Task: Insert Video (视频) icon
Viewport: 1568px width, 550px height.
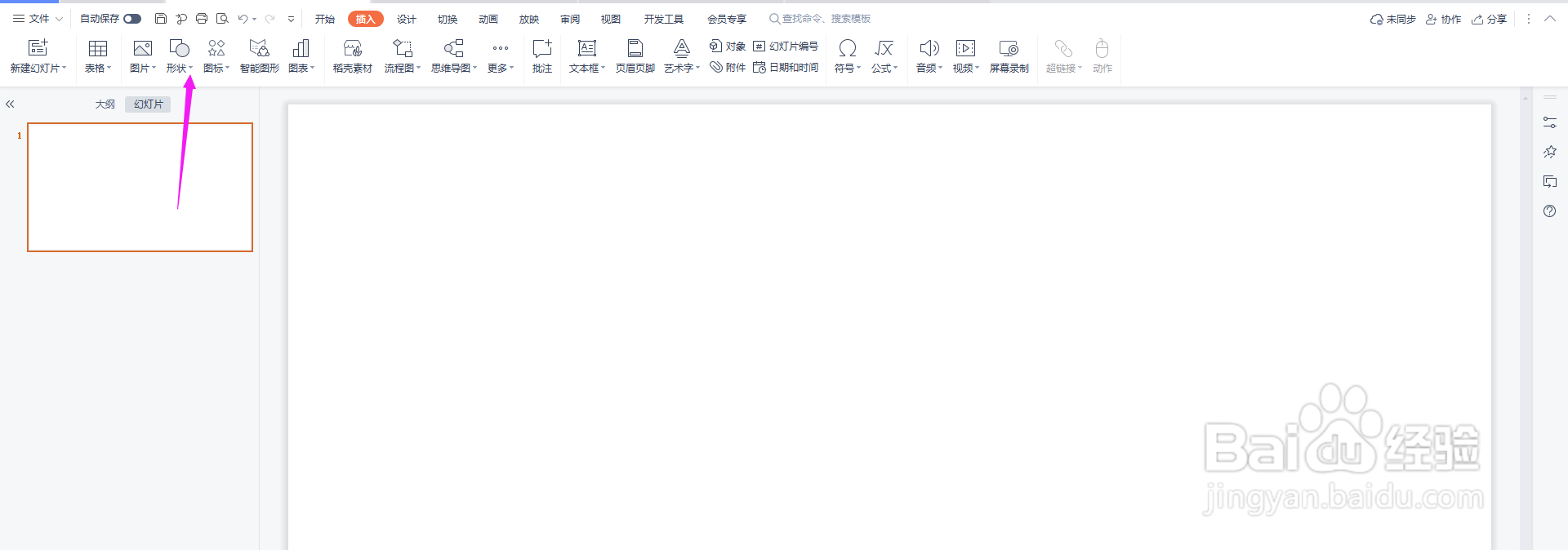Action: pos(966,48)
